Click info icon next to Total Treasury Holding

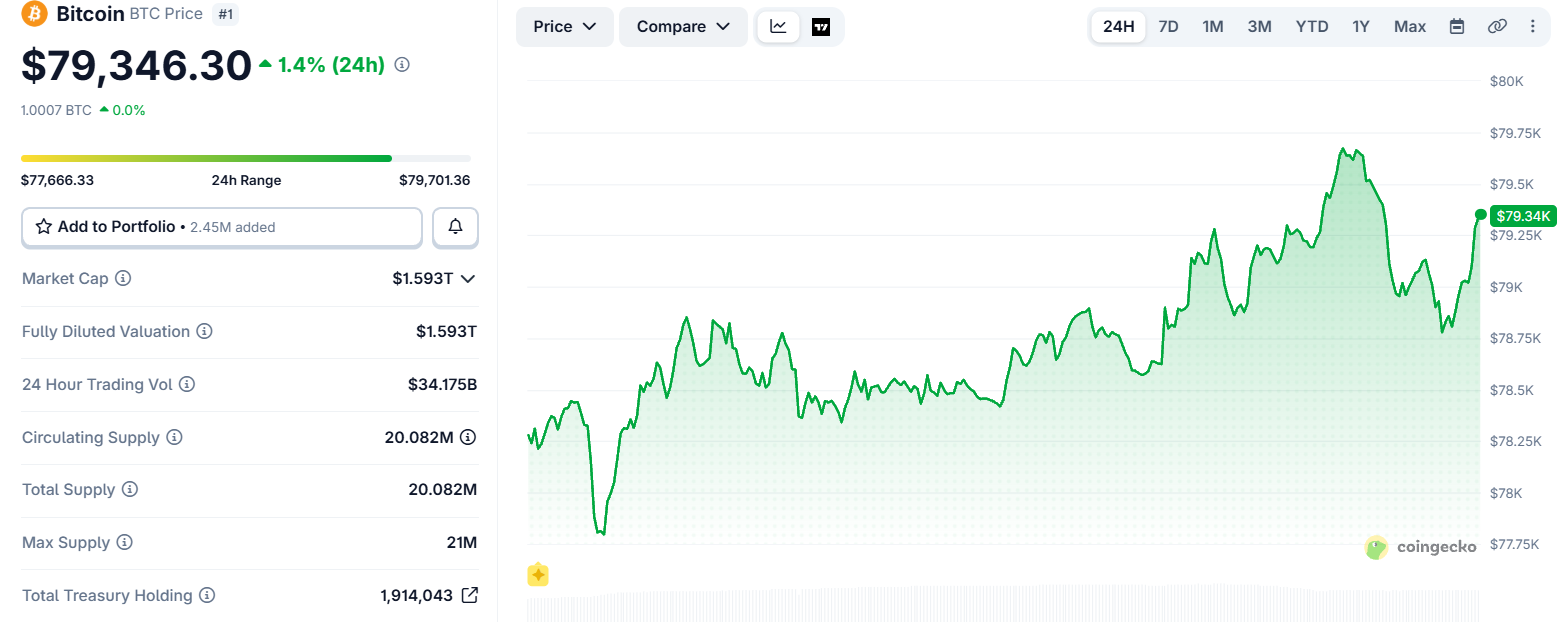pos(207,596)
